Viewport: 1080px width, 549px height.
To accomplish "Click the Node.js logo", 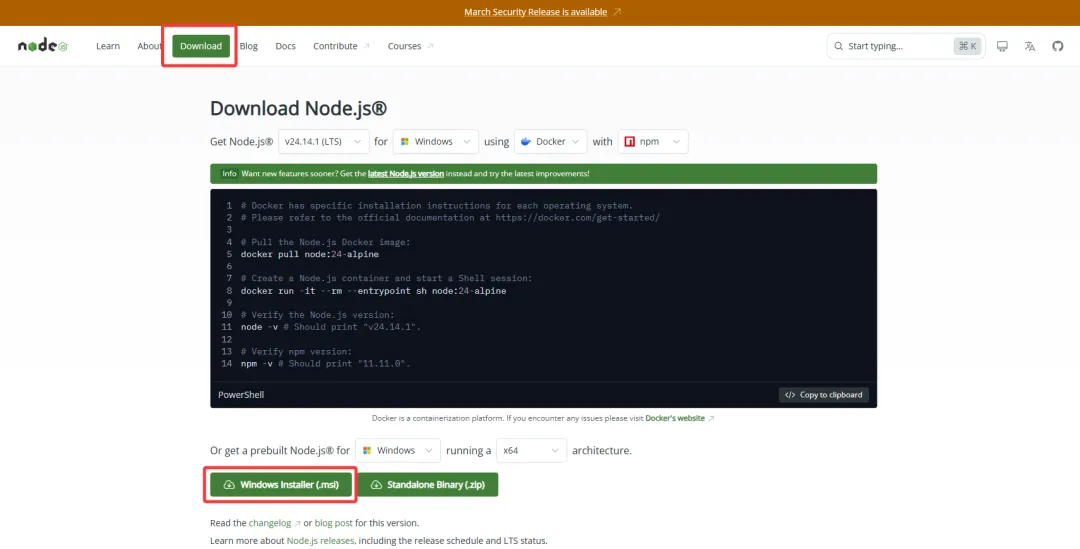I will (43, 46).
